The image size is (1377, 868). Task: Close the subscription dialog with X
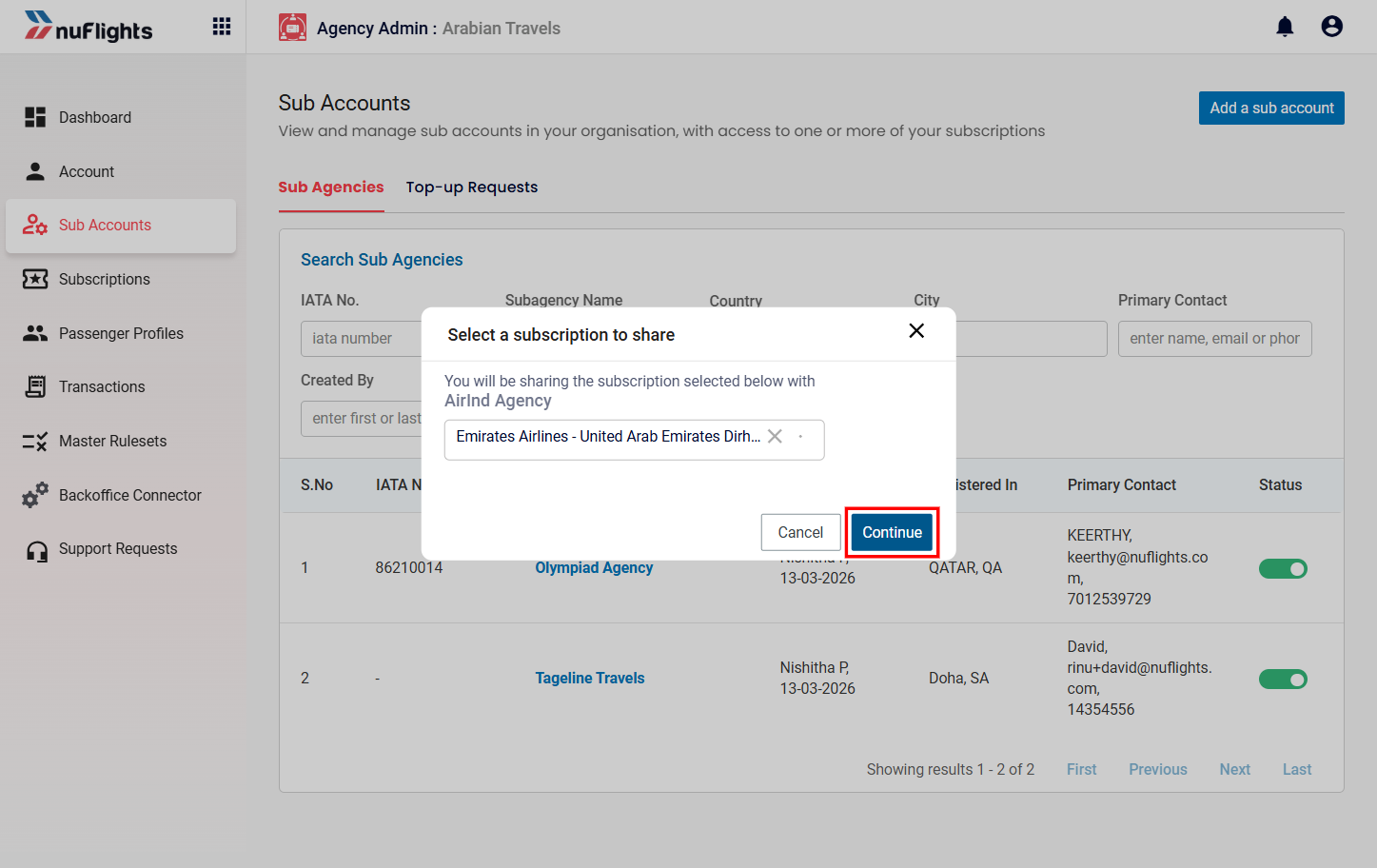pyautogui.click(x=916, y=330)
